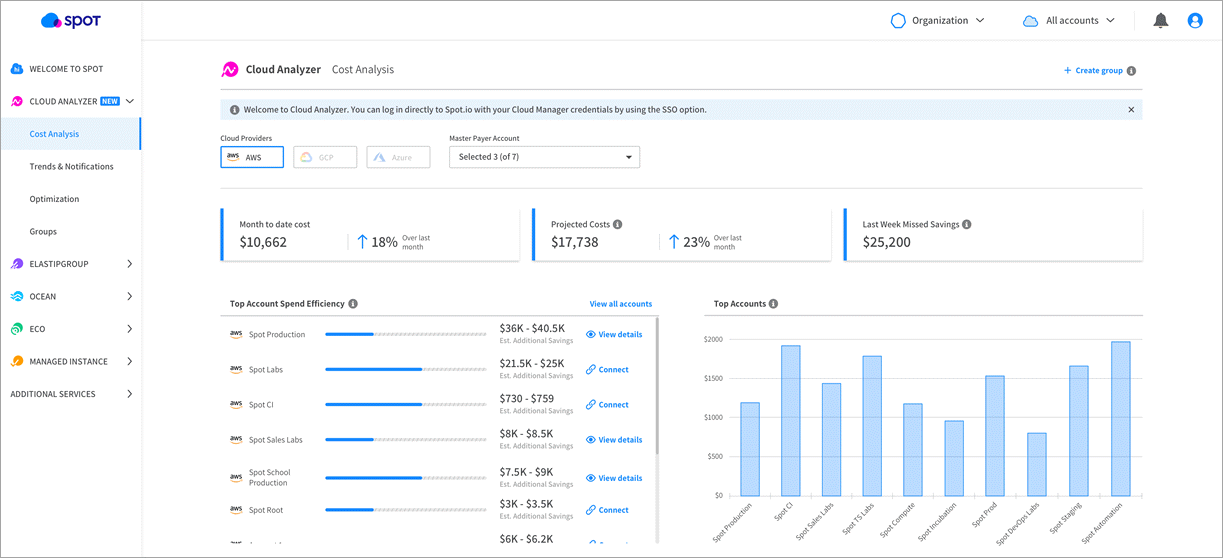This screenshot has width=1223, height=558.
Task: Click the account list vertical scrollbar
Action: pos(657,385)
